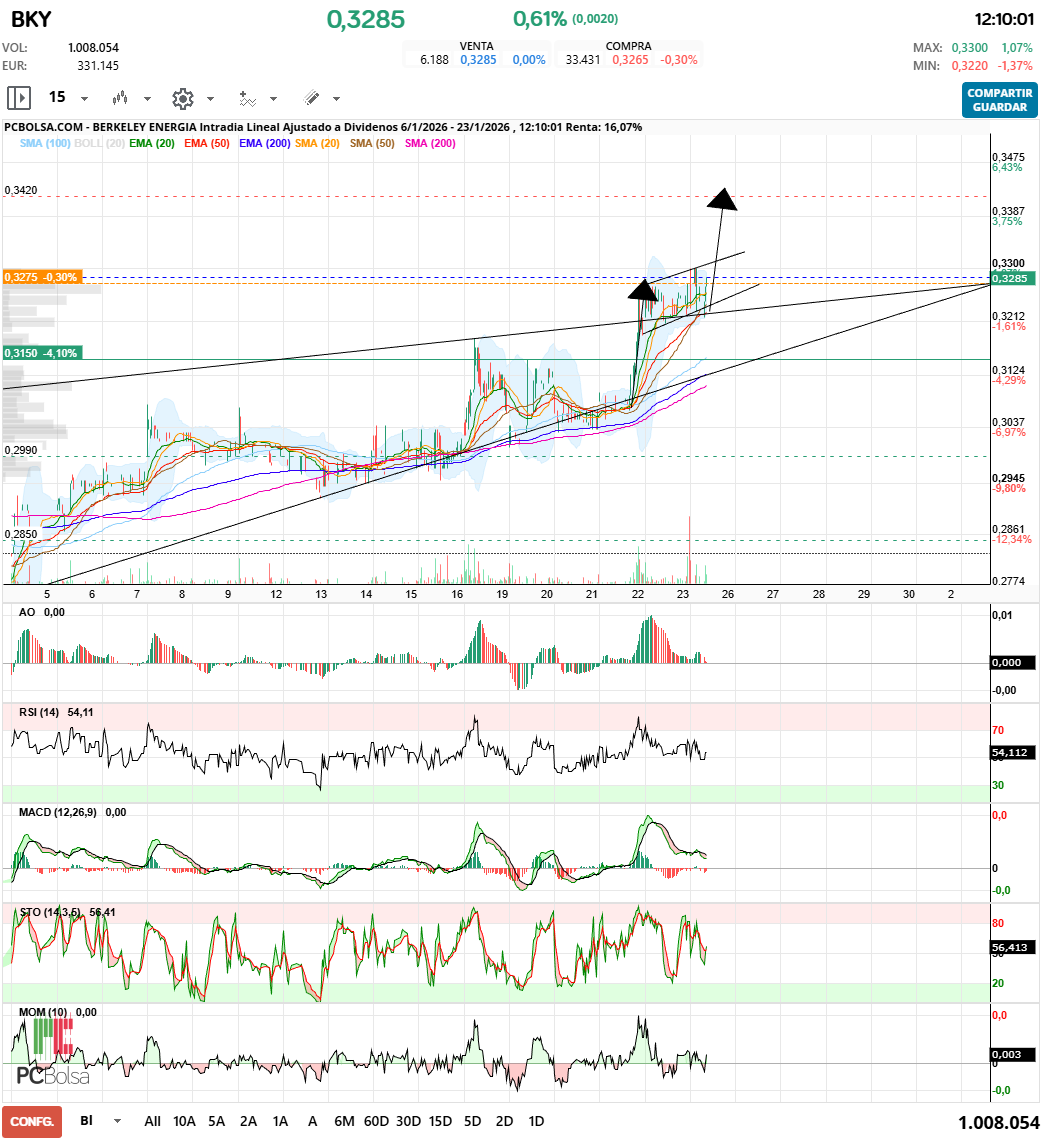Click the STO value tag 56,413
The width and height of the screenshot is (1053, 1143).
pyautogui.click(x=1011, y=948)
